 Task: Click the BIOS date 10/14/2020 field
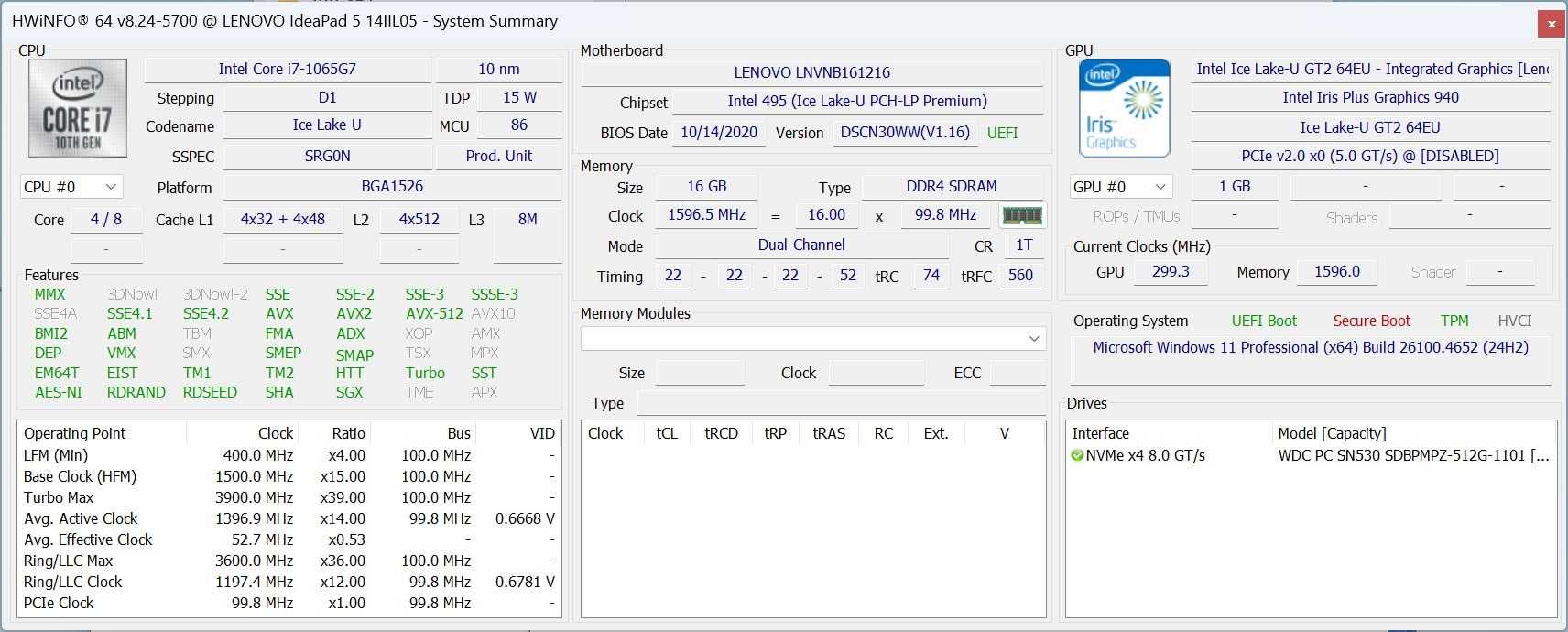click(x=719, y=132)
